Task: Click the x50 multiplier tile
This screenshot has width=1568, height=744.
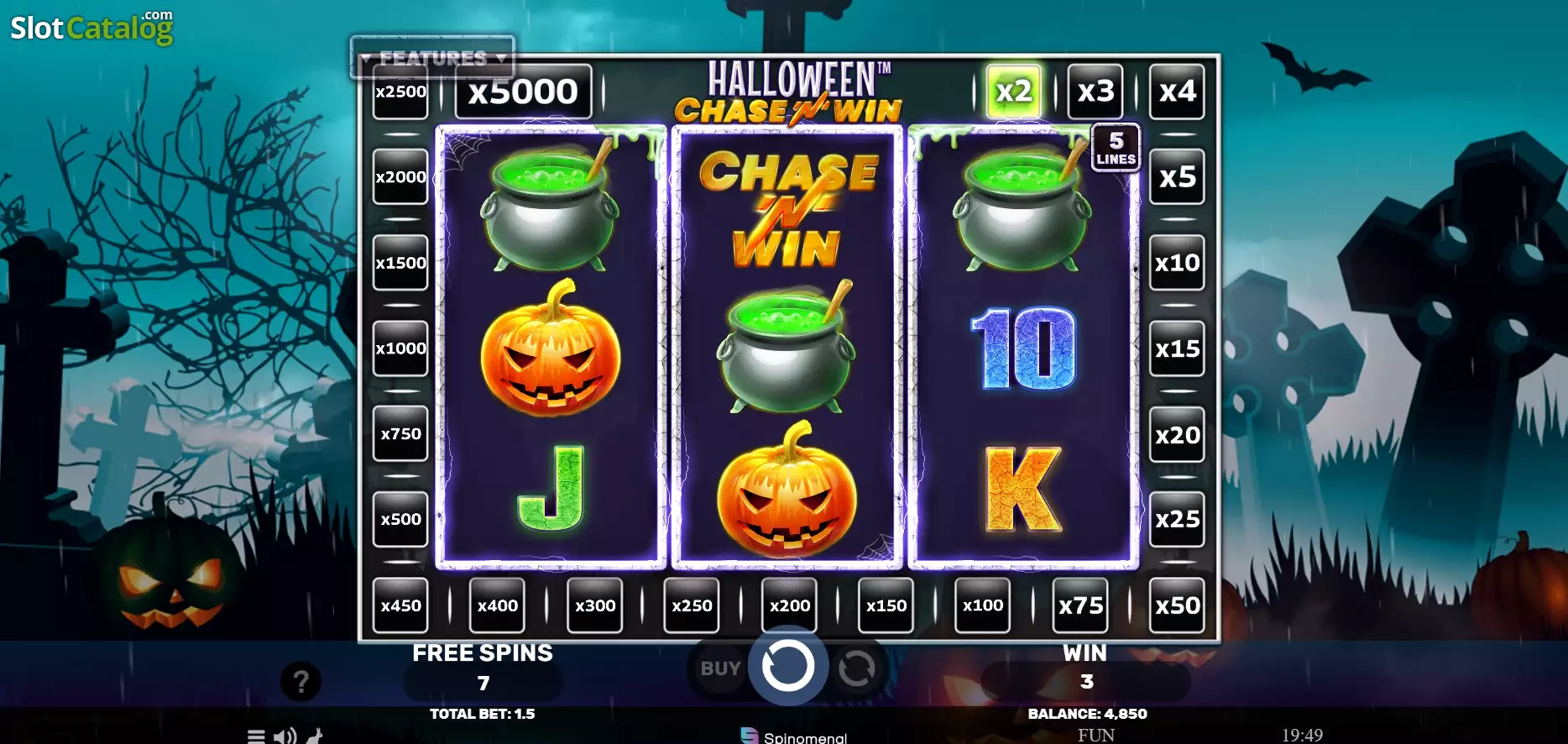Action: [x=1177, y=605]
